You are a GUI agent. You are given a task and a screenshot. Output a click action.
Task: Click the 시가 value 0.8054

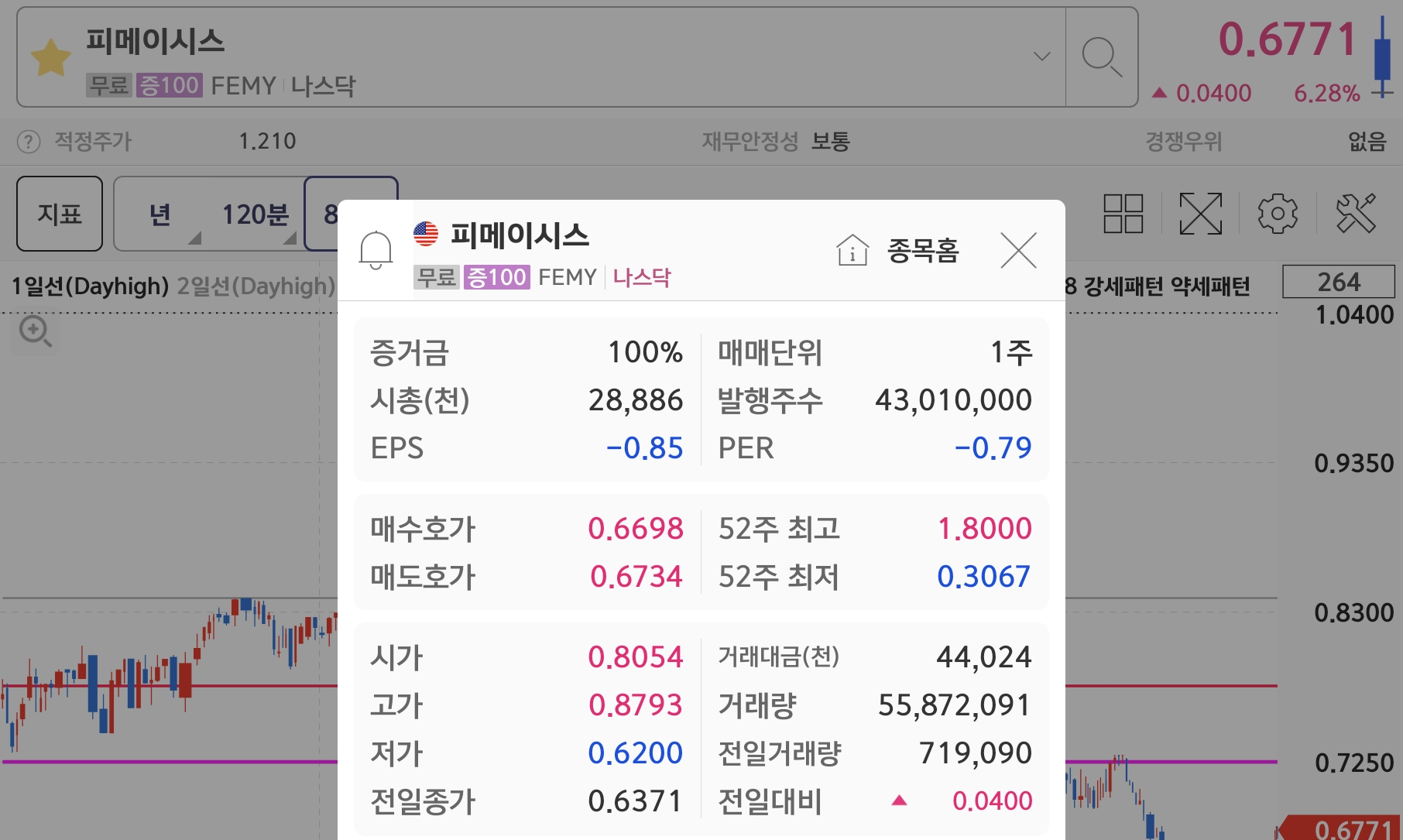pos(636,657)
